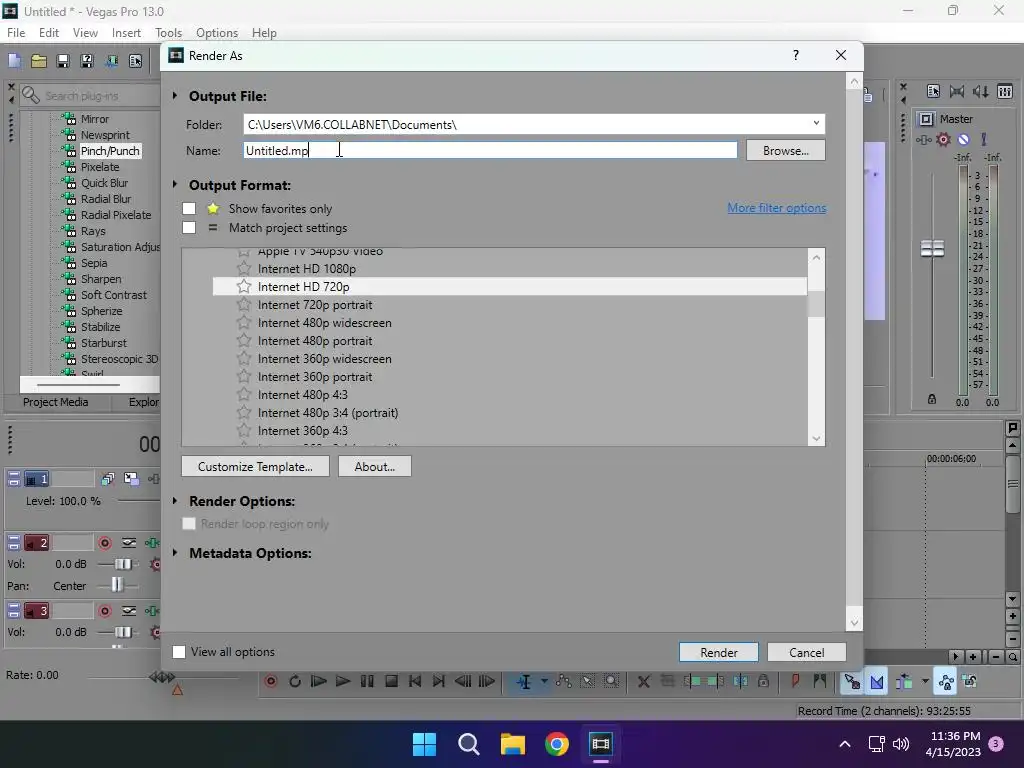Image resolution: width=1024 pixels, height=768 pixels.
Task: Click the Stop button in transport bar
Action: [391, 681]
